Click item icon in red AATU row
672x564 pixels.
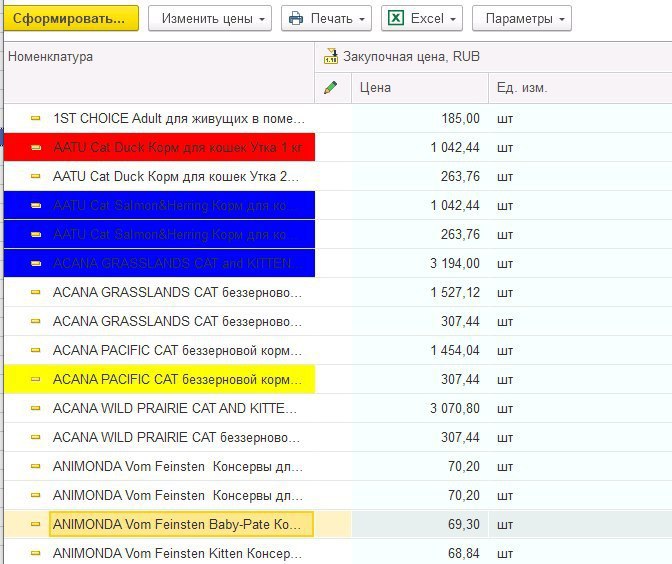click(36, 147)
